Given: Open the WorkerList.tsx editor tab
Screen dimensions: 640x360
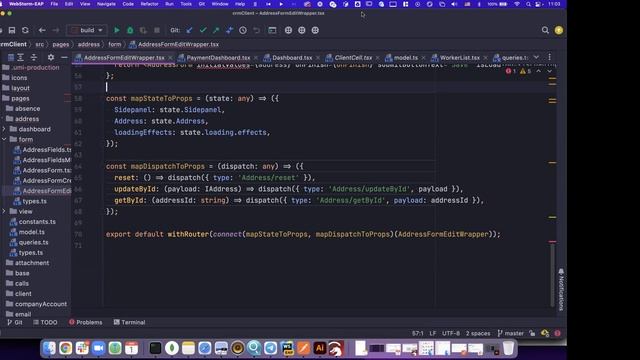Looking at the screenshot, I should (x=460, y=58).
